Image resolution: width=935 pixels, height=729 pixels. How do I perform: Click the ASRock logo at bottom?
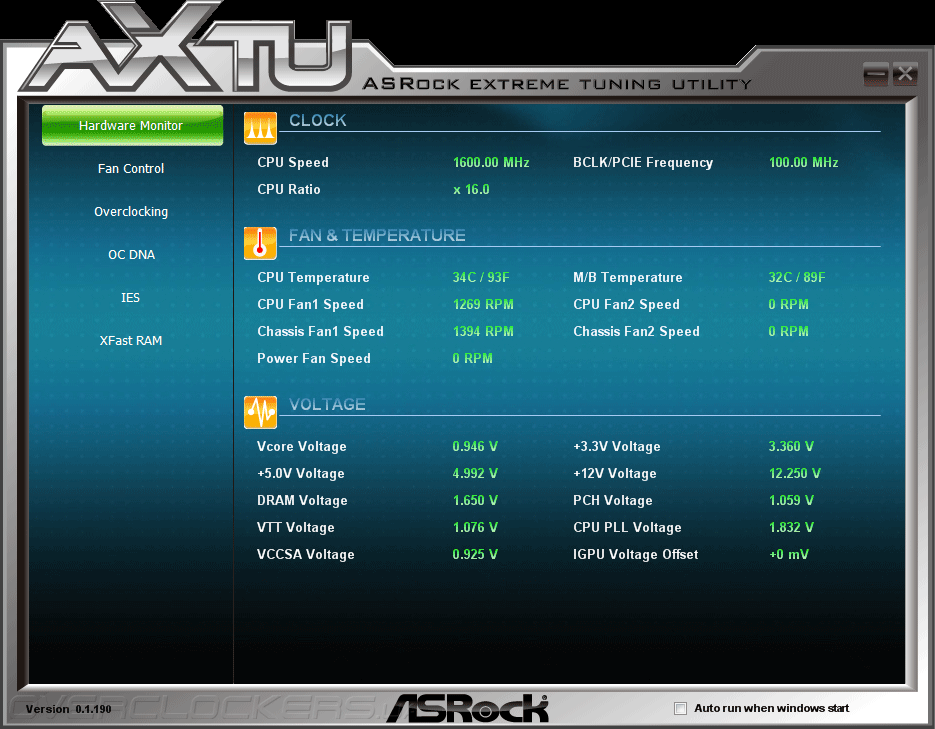pos(468,708)
